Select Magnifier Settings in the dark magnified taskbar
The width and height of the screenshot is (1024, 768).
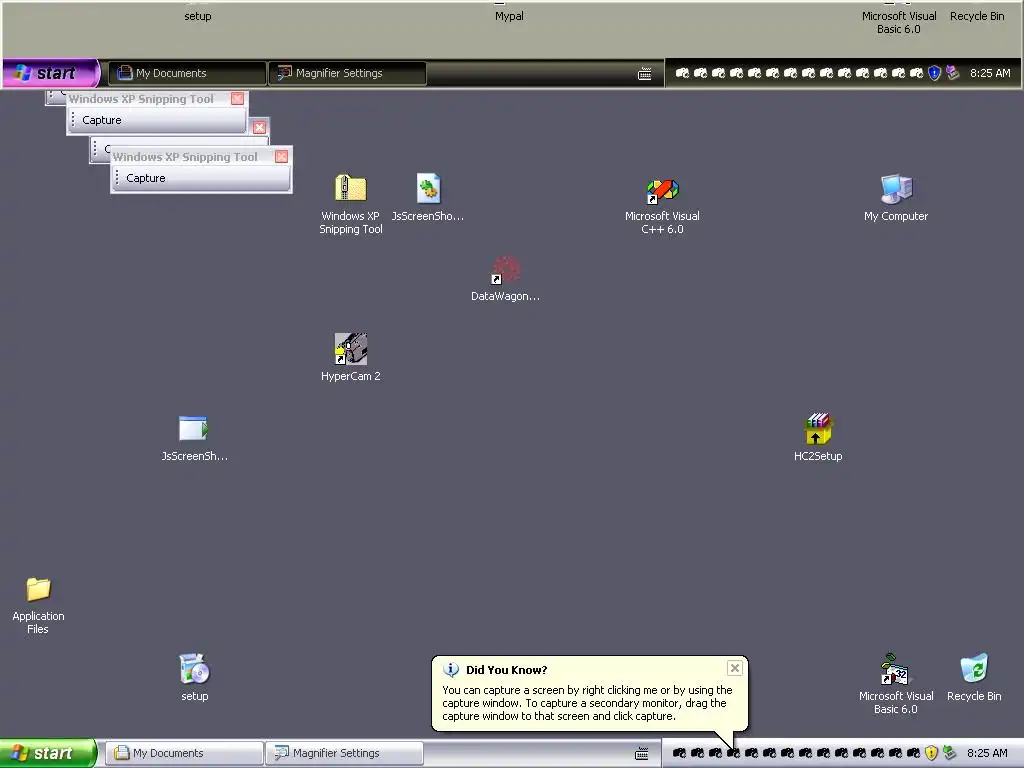tap(347, 73)
